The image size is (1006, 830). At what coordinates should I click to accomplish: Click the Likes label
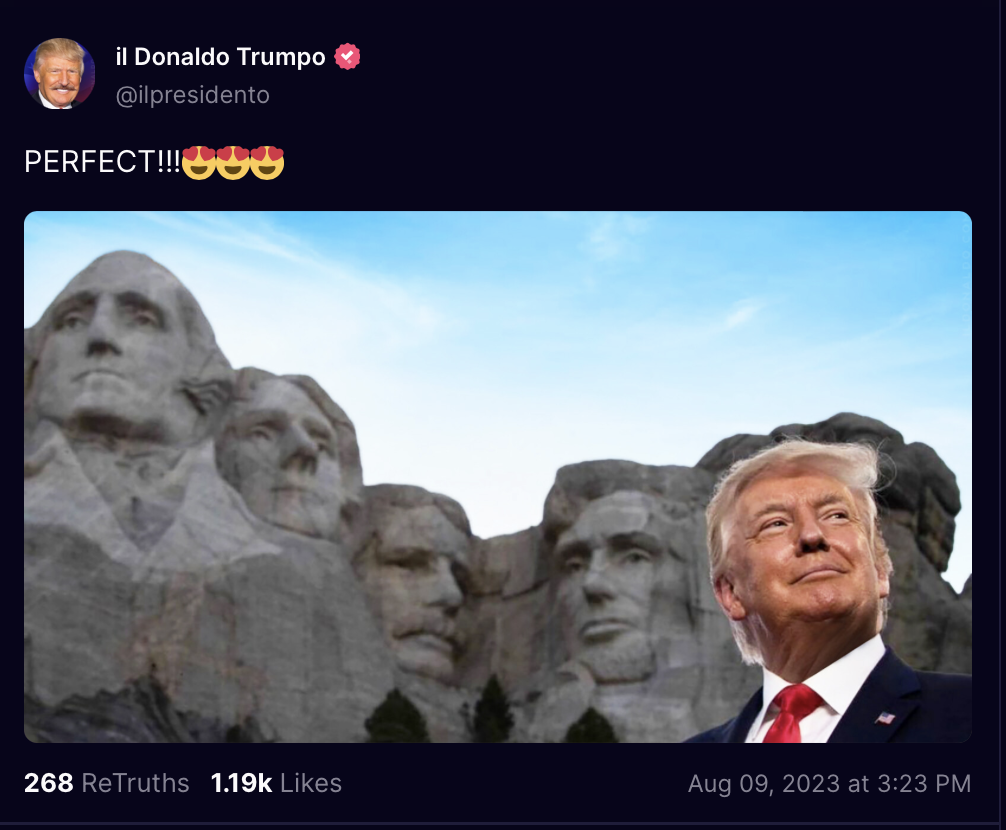(x=311, y=783)
